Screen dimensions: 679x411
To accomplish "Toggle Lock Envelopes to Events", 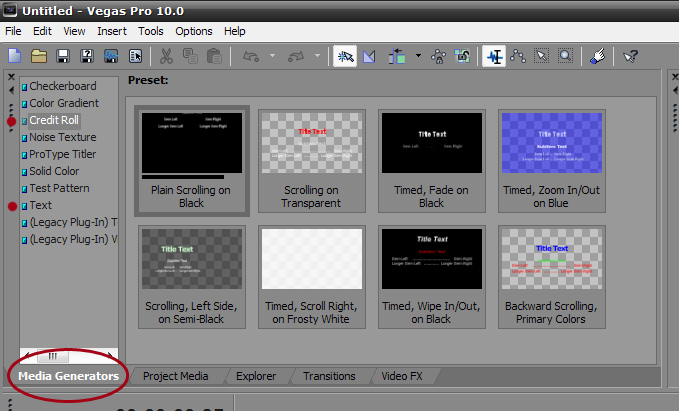I will (438, 56).
